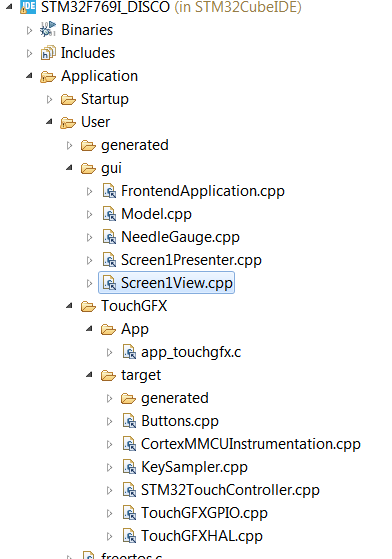Click the Startup folder icon
Screen dimensions: 392x559
[x=68, y=99]
